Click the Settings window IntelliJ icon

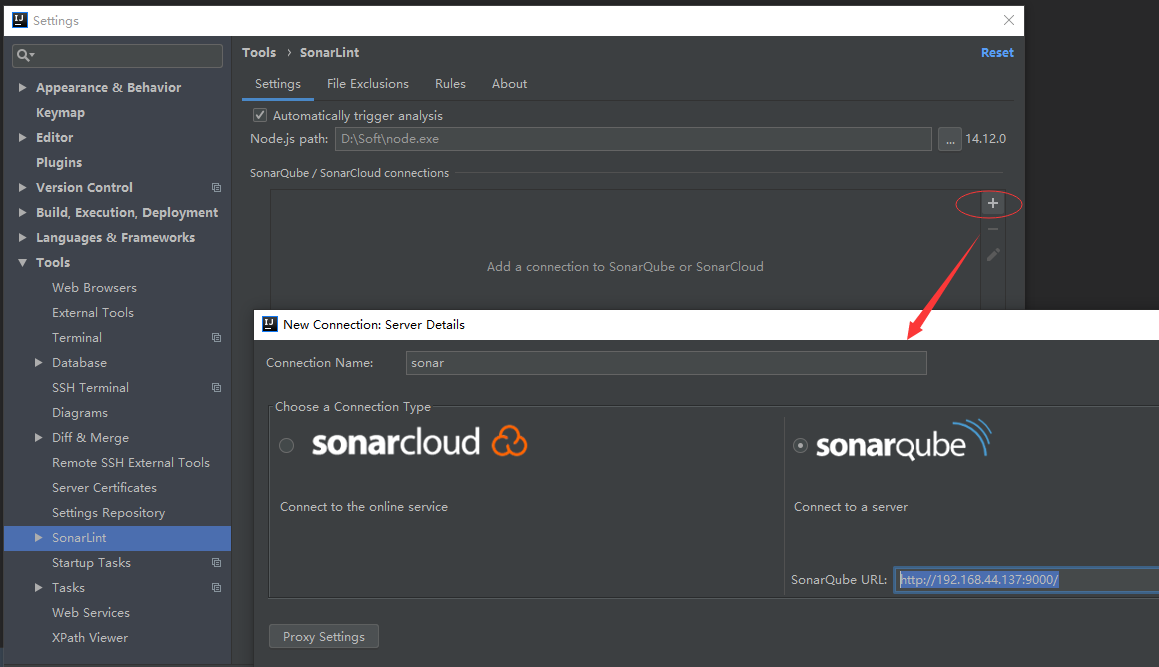point(20,20)
